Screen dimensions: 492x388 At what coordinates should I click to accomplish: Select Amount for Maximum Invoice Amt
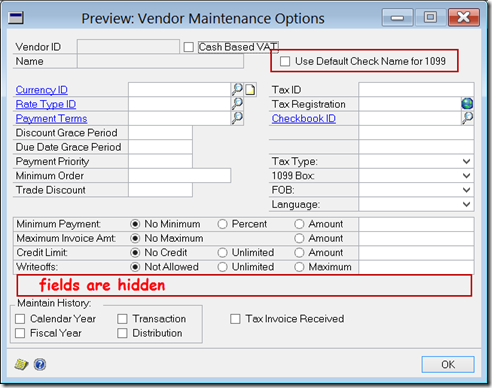point(299,238)
